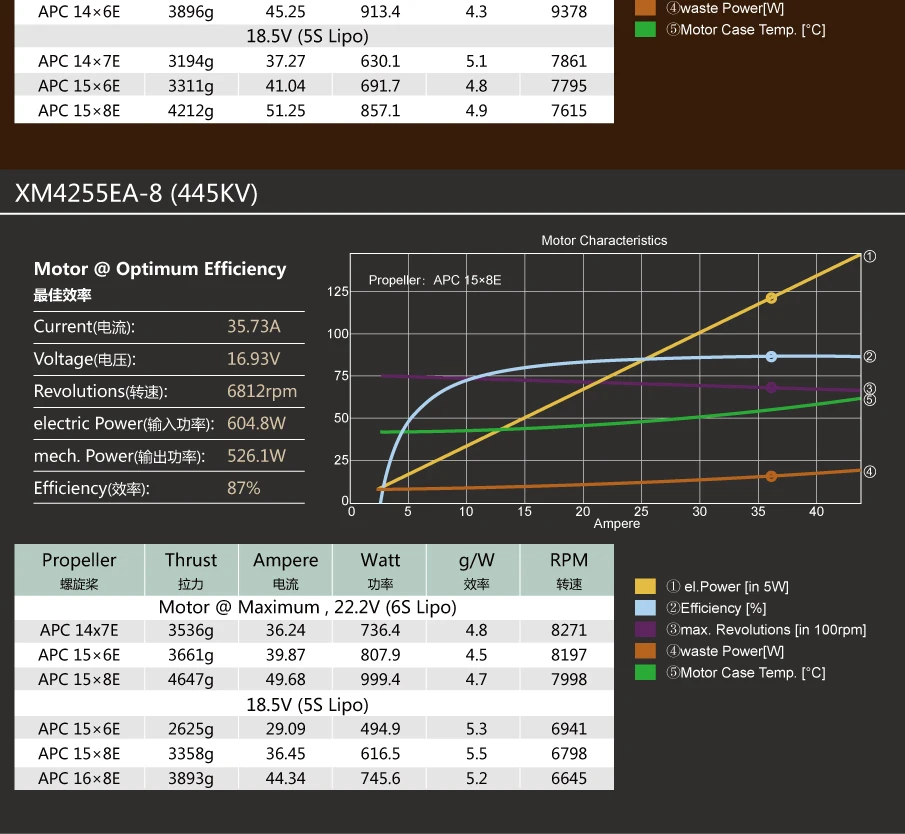
Task: Click the blue marker on the Efficiency curve
Action: point(771,357)
